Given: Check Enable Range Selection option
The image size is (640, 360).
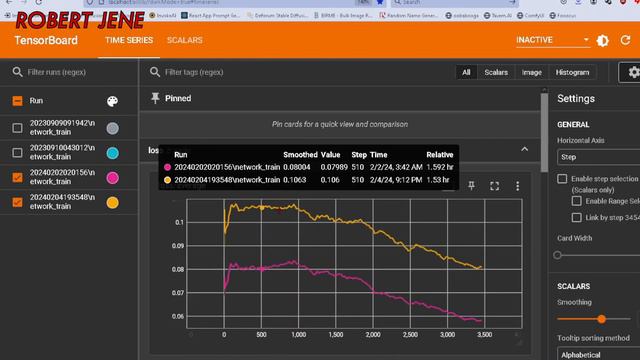Looking at the screenshot, I should point(576,201).
